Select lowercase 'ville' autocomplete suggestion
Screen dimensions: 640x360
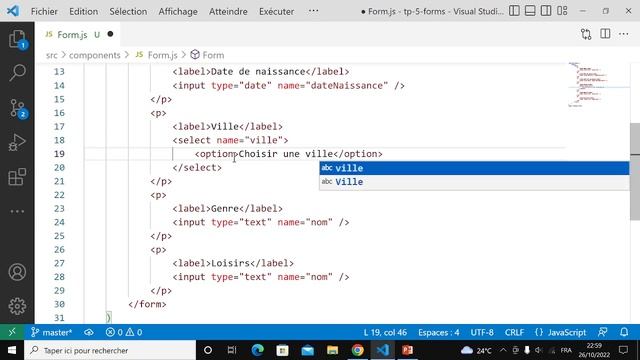click(x=474, y=168)
